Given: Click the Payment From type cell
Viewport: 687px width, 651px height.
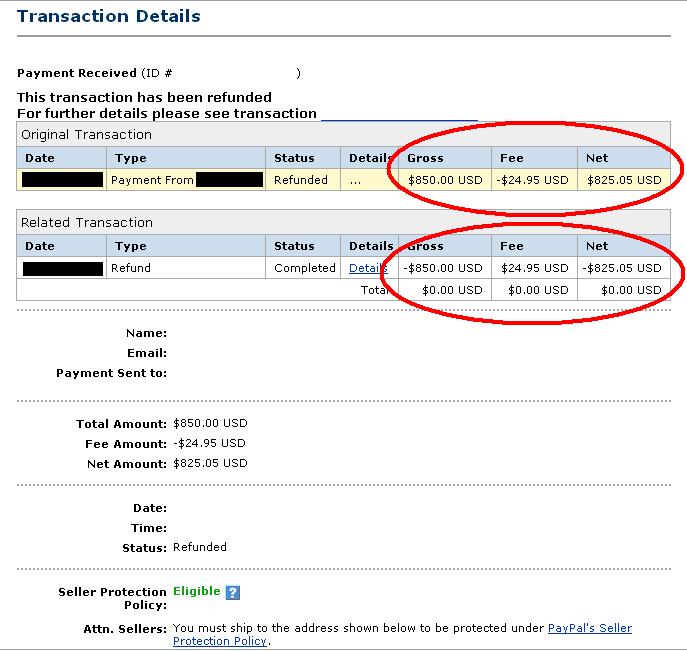Looking at the screenshot, I should pyautogui.click(x=151, y=180).
